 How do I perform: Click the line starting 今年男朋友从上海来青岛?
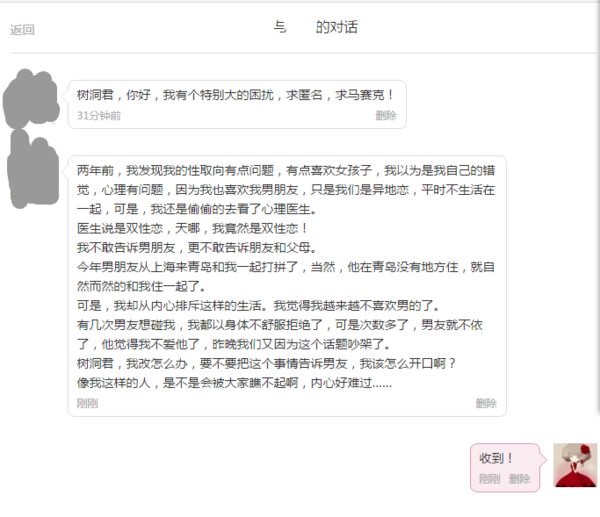285,267
